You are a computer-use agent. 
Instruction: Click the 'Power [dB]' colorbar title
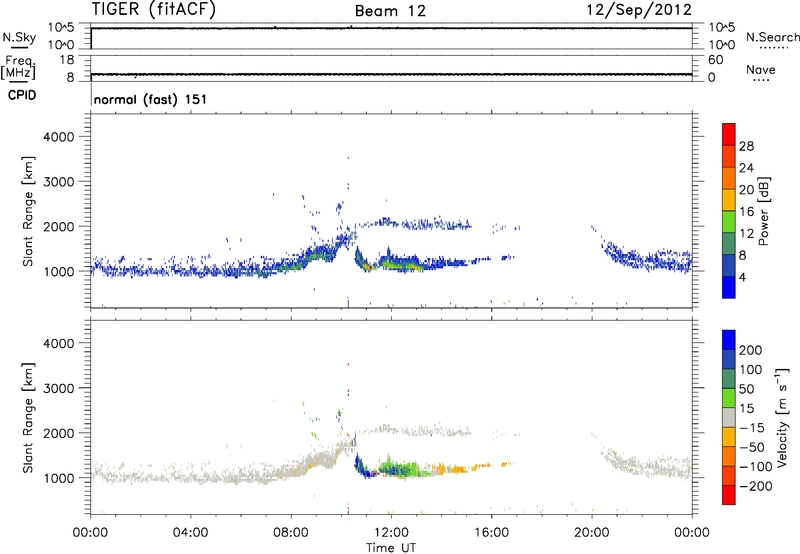pyautogui.click(x=764, y=211)
